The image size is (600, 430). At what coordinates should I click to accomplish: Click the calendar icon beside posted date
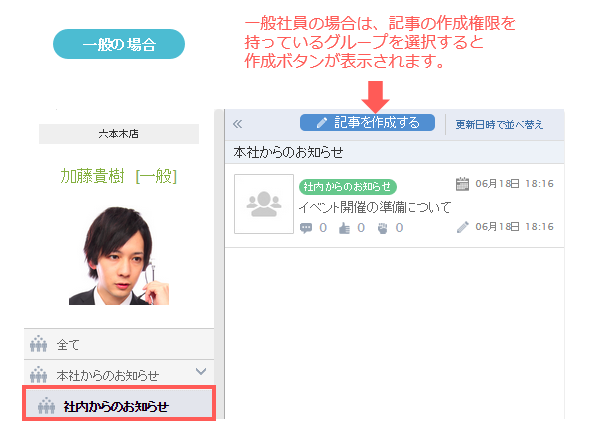[462, 184]
